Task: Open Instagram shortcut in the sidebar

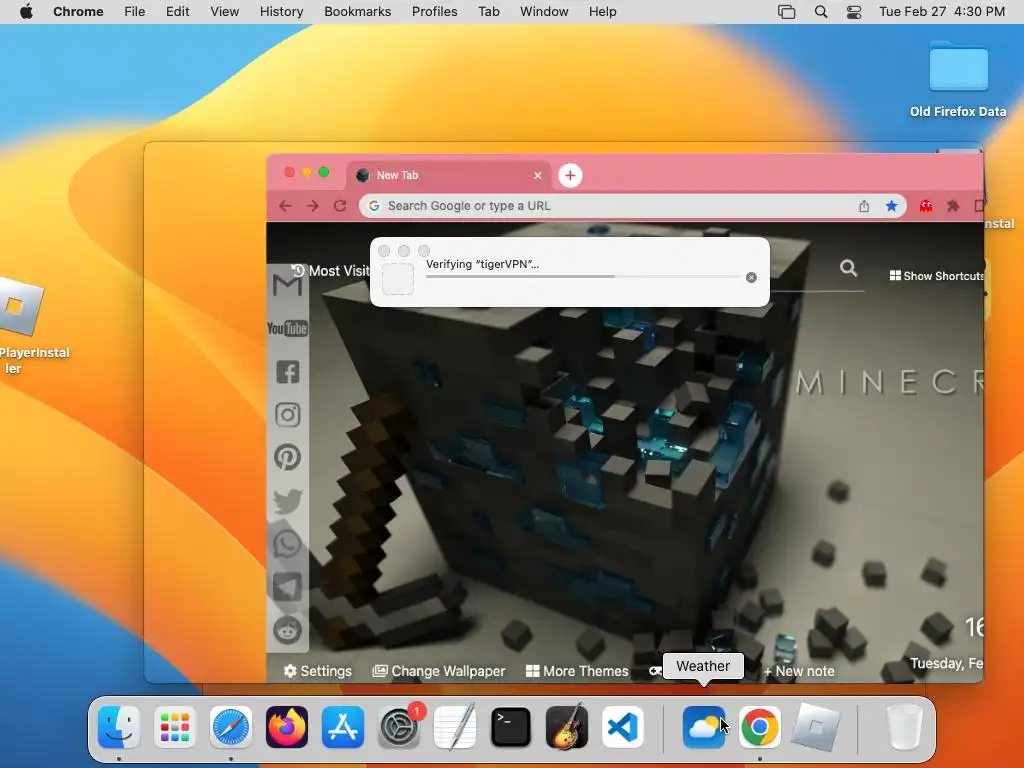Action: [287, 415]
